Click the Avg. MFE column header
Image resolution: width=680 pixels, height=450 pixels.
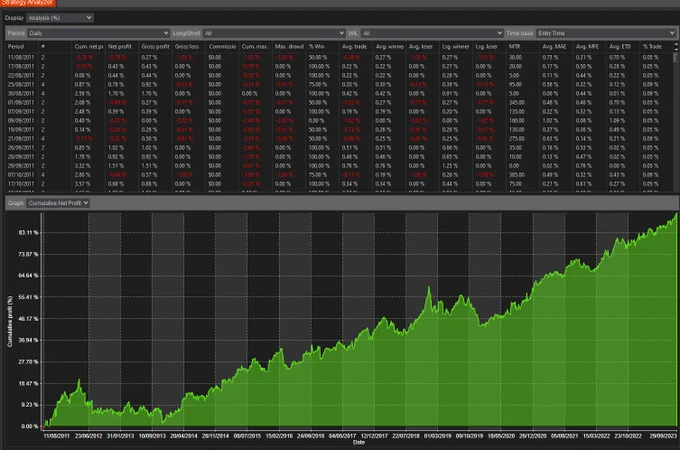click(x=589, y=46)
